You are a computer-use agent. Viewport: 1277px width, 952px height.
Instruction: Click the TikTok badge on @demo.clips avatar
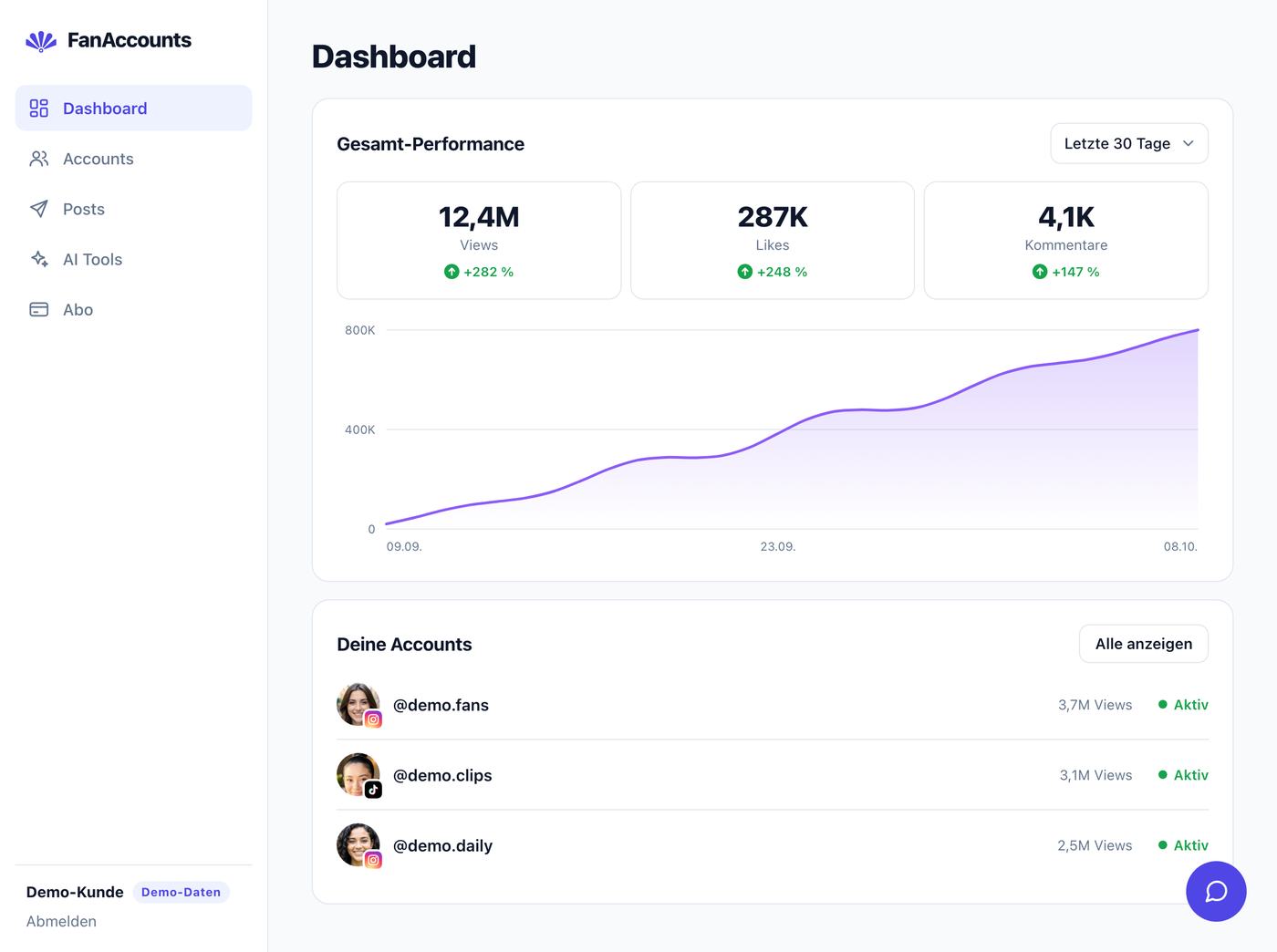tap(373, 790)
